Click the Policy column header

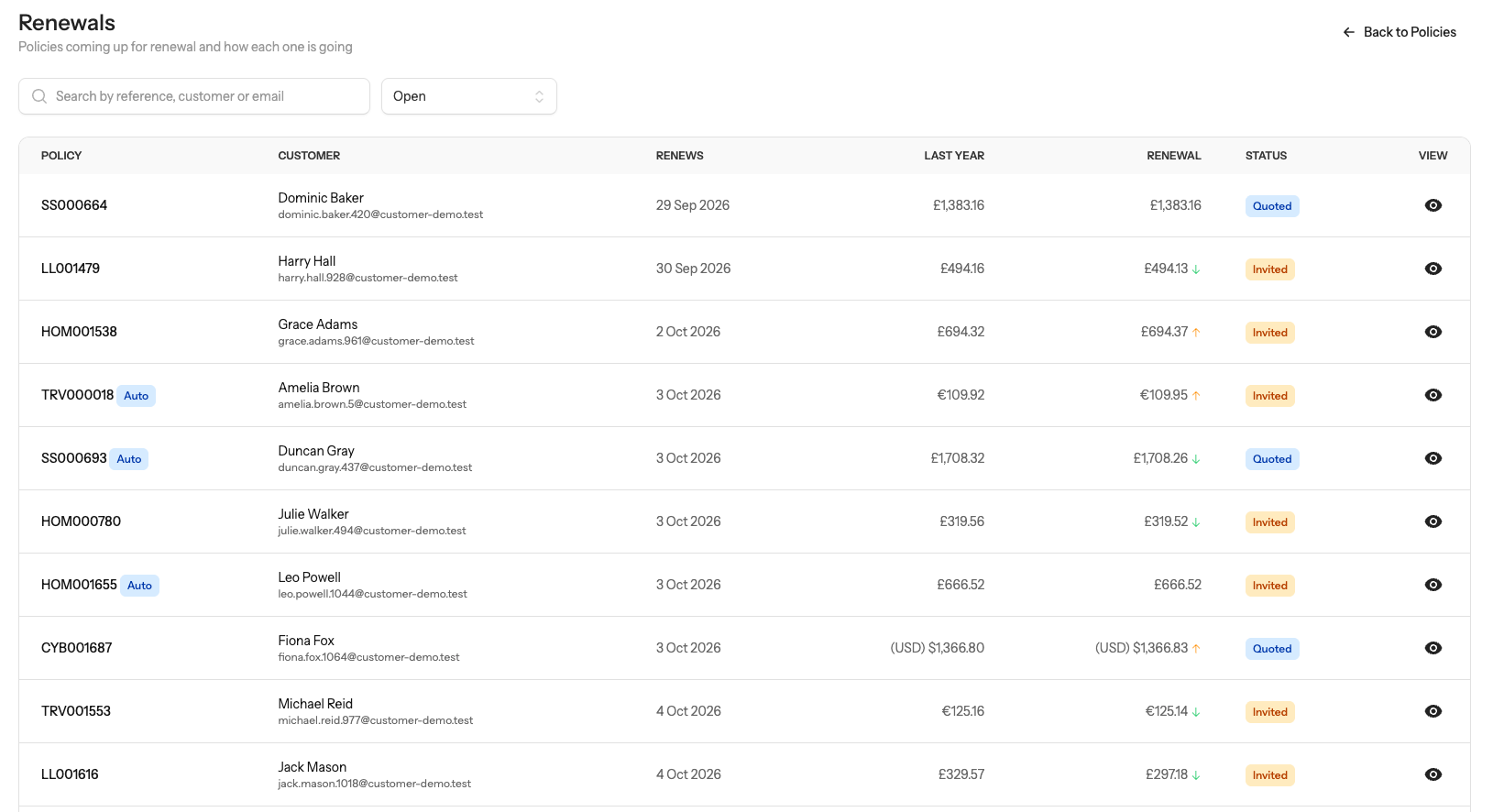61,156
